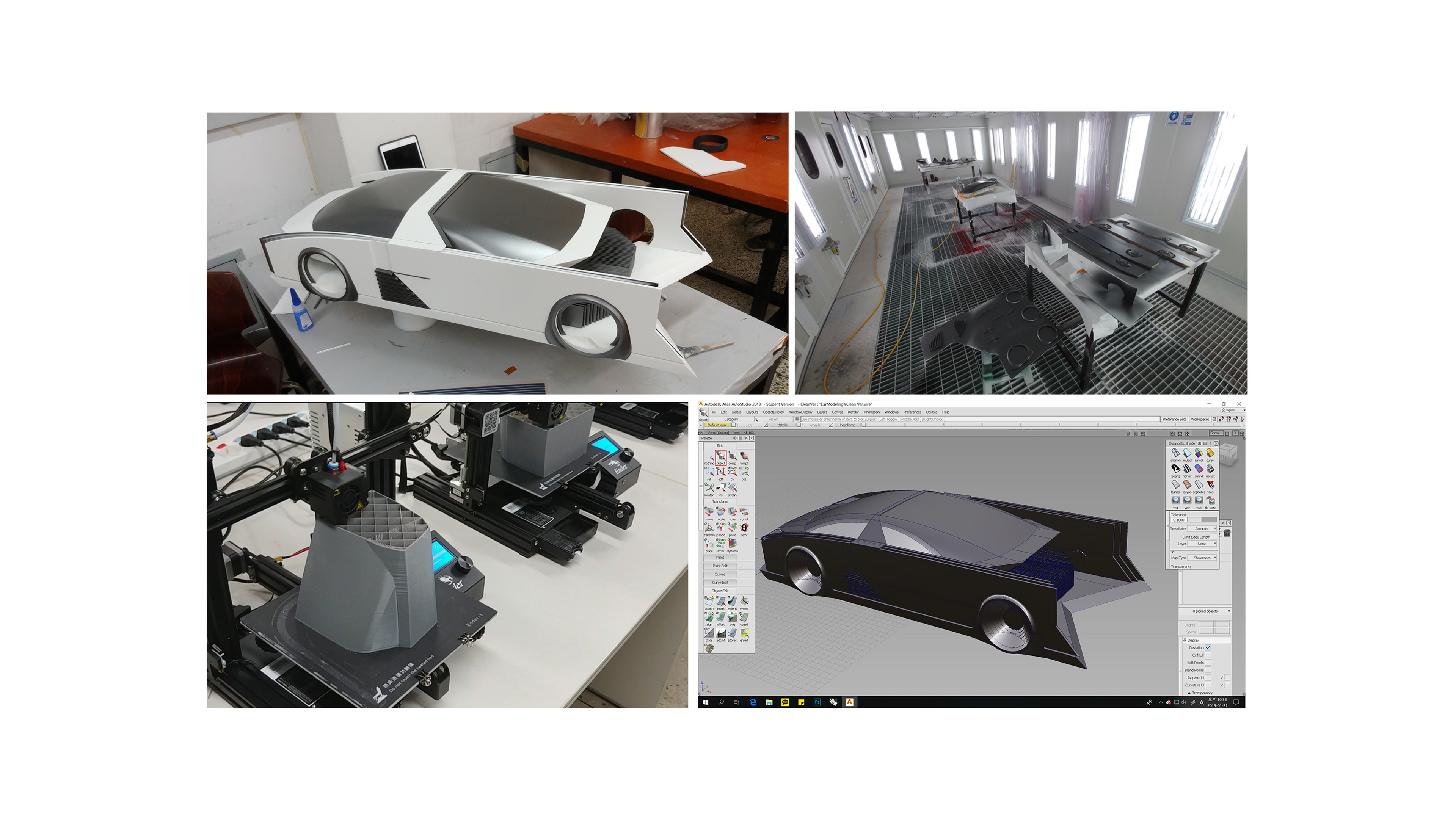Select the Offset surface tool

coord(721,617)
